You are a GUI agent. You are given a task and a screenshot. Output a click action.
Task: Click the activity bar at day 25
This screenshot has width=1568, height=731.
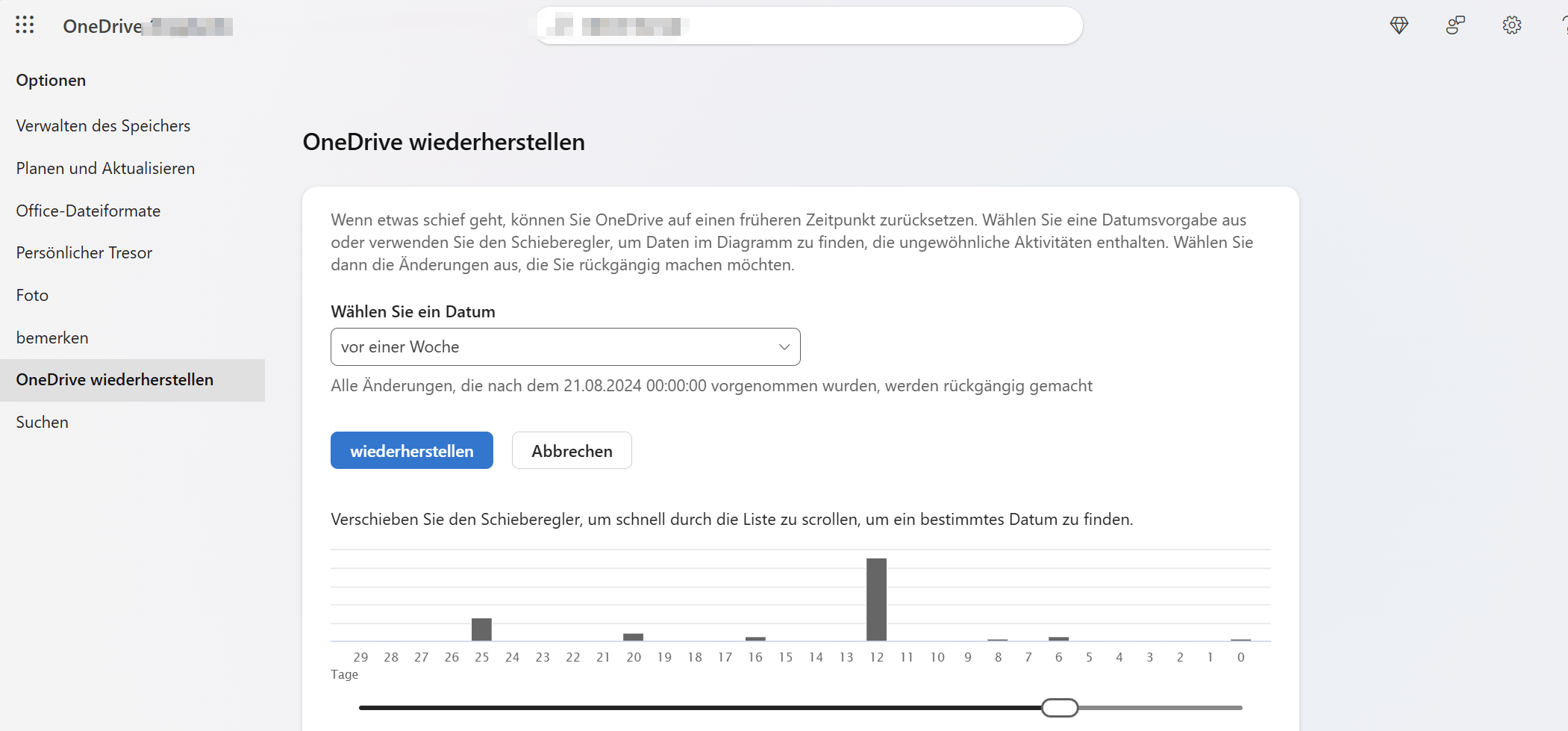[481, 629]
